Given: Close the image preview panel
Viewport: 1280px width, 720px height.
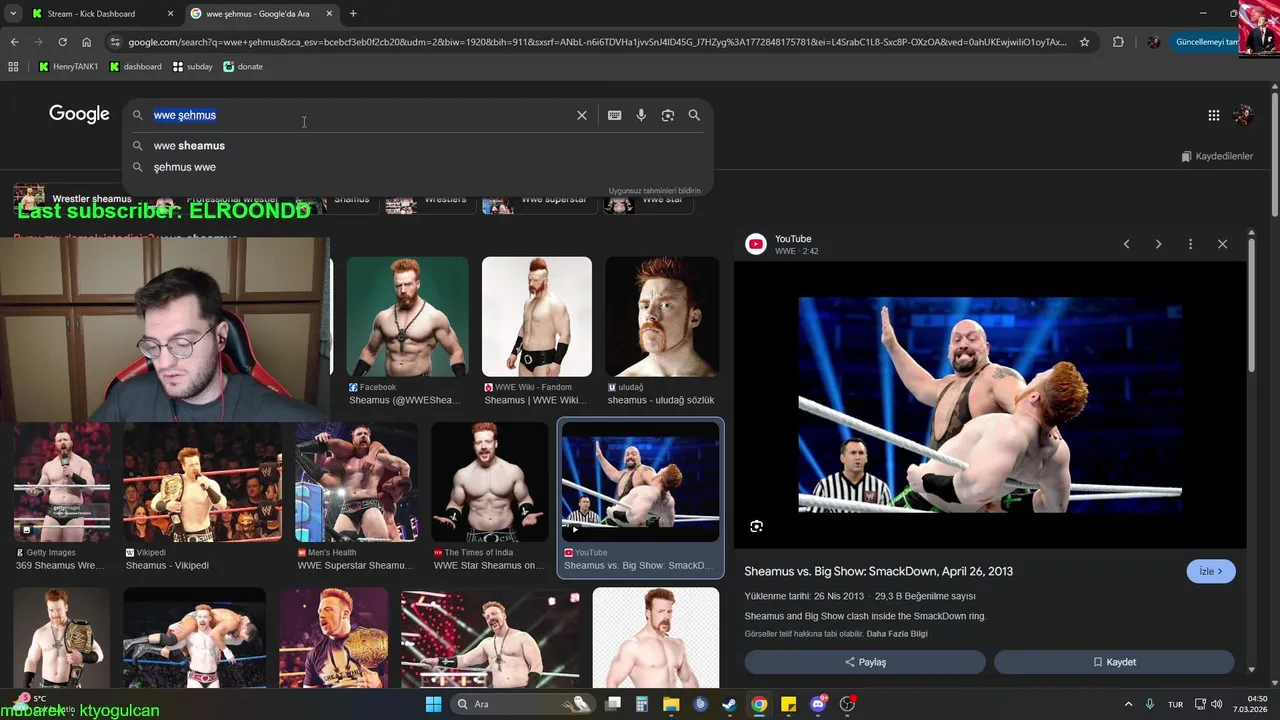Looking at the screenshot, I should (1222, 244).
